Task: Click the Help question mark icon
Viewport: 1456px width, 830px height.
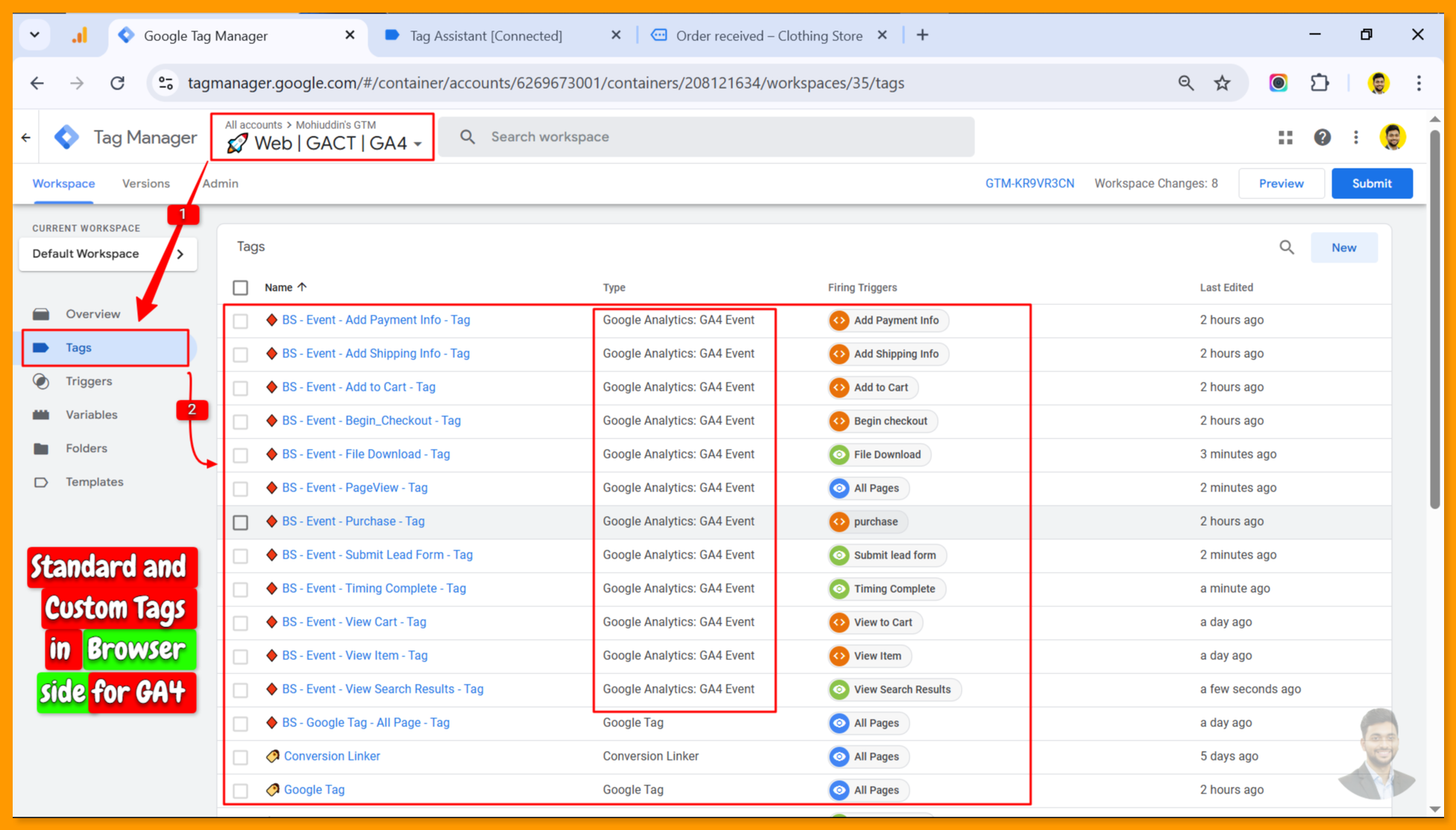Action: pyautogui.click(x=1322, y=137)
